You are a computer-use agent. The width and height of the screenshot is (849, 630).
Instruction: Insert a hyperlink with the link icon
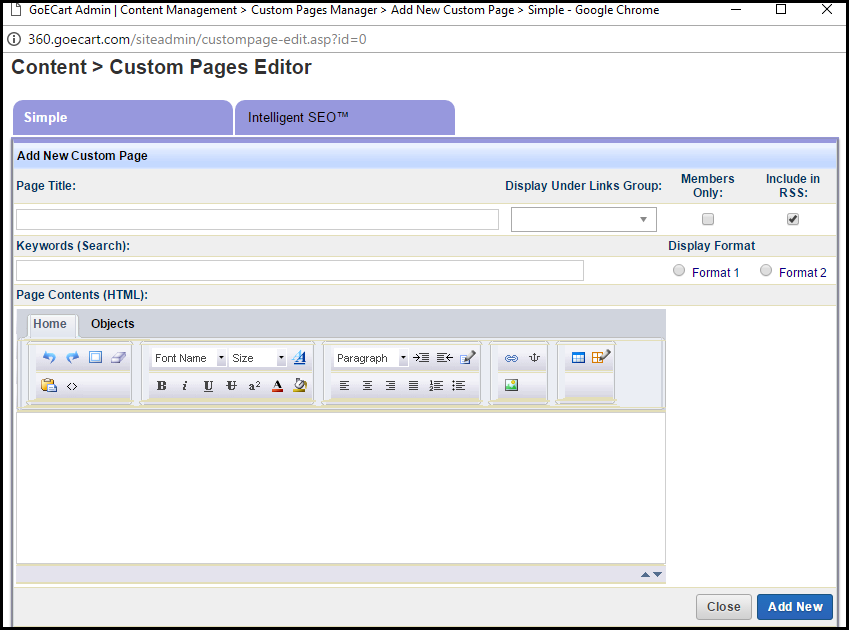click(x=511, y=358)
